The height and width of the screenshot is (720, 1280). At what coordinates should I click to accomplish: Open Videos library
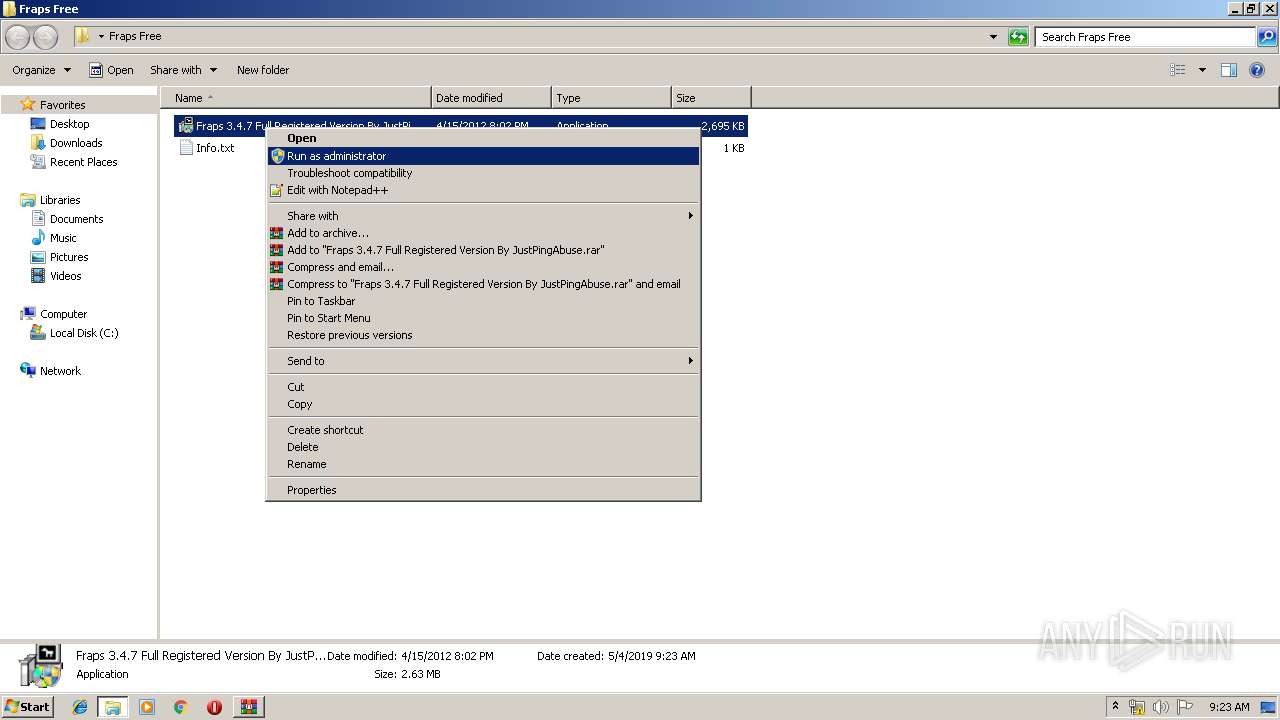(x=65, y=276)
